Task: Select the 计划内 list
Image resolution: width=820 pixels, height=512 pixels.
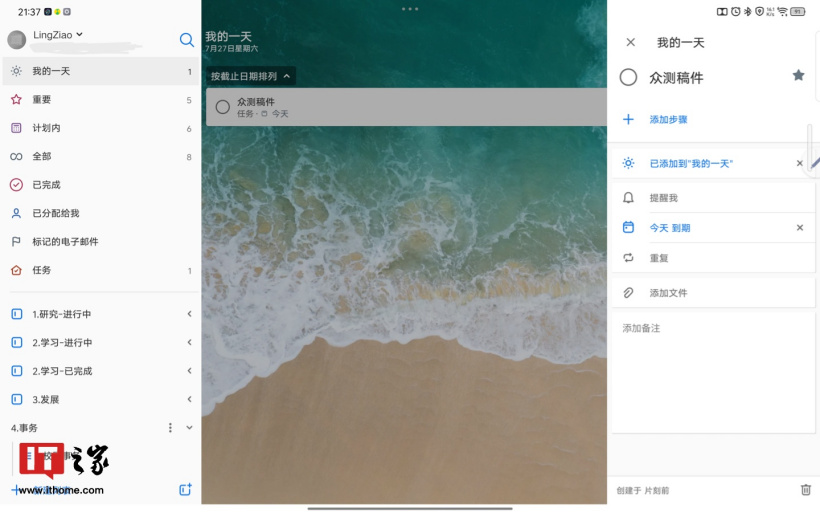Action: click(x=46, y=128)
